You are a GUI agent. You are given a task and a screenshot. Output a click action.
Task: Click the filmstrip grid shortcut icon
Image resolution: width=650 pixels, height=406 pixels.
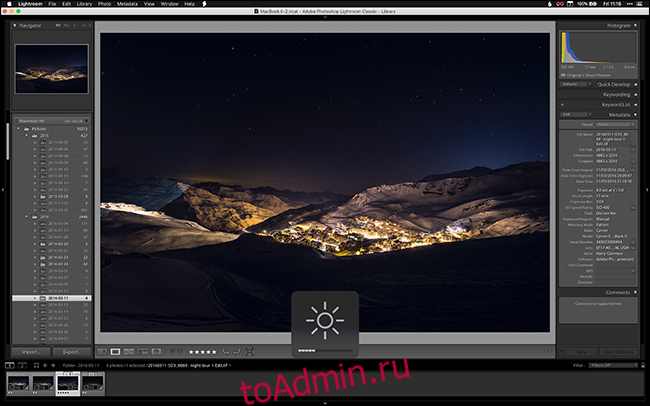[37, 366]
